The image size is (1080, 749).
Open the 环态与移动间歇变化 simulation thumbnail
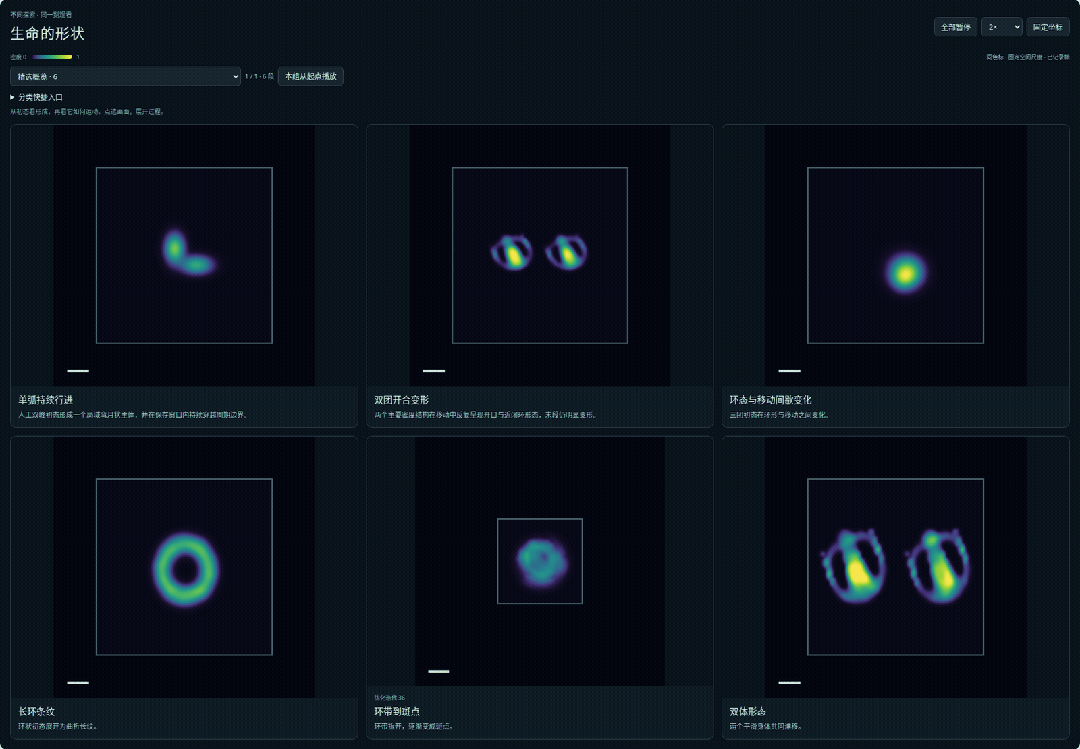(x=895, y=255)
